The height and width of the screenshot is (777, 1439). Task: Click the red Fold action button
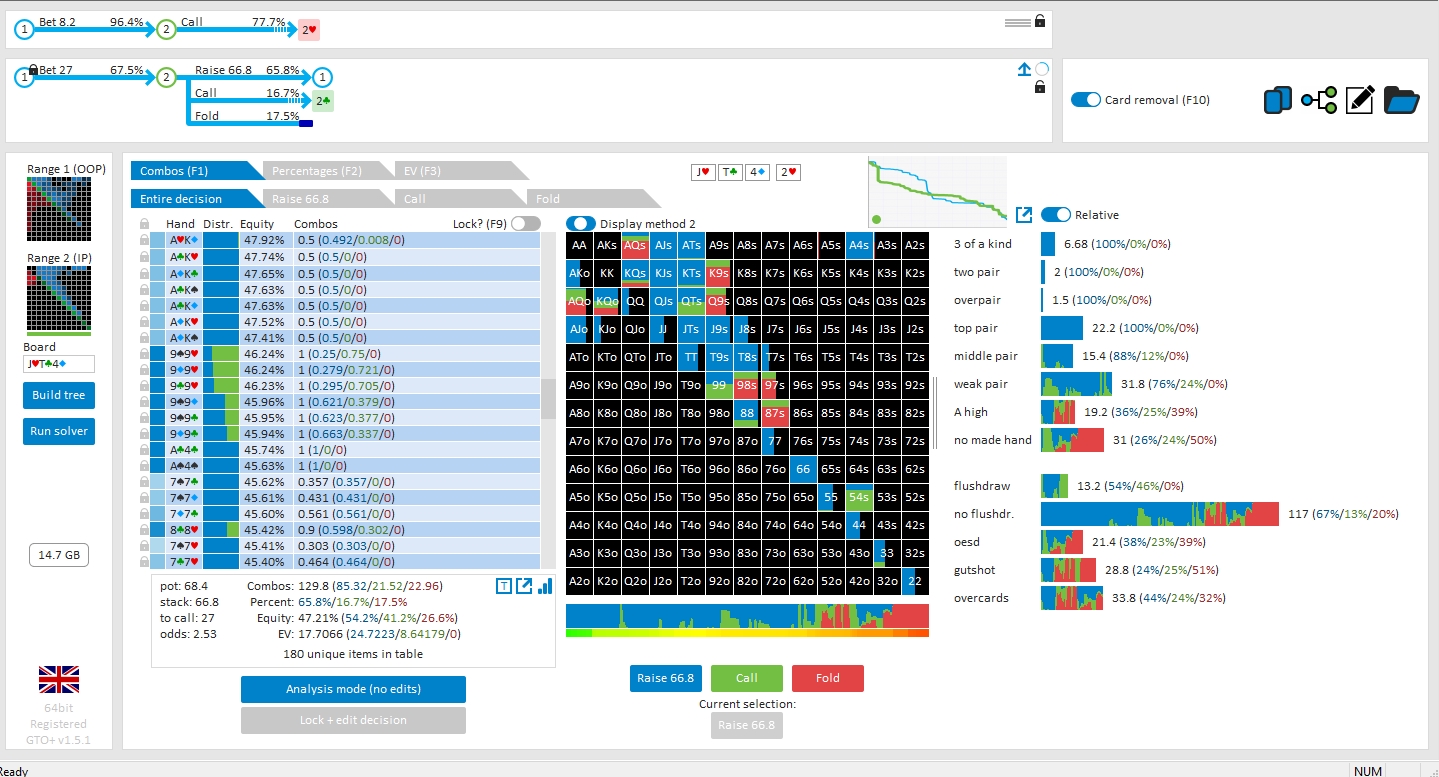coord(828,678)
